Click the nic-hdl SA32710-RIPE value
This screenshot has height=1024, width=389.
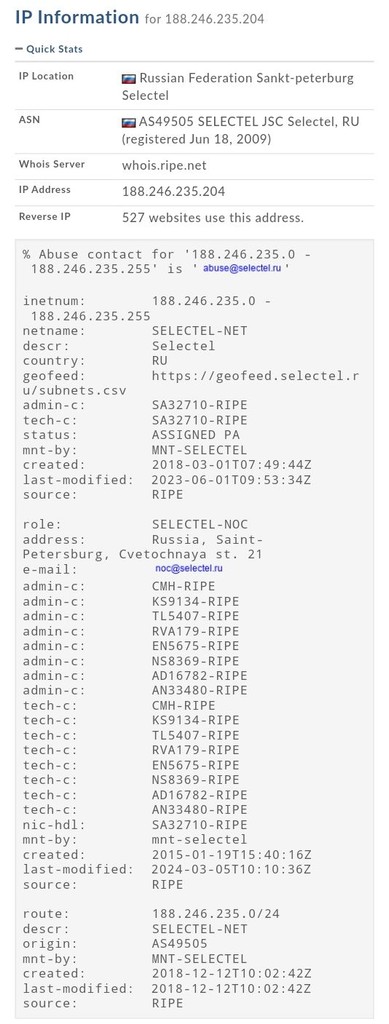200,825
